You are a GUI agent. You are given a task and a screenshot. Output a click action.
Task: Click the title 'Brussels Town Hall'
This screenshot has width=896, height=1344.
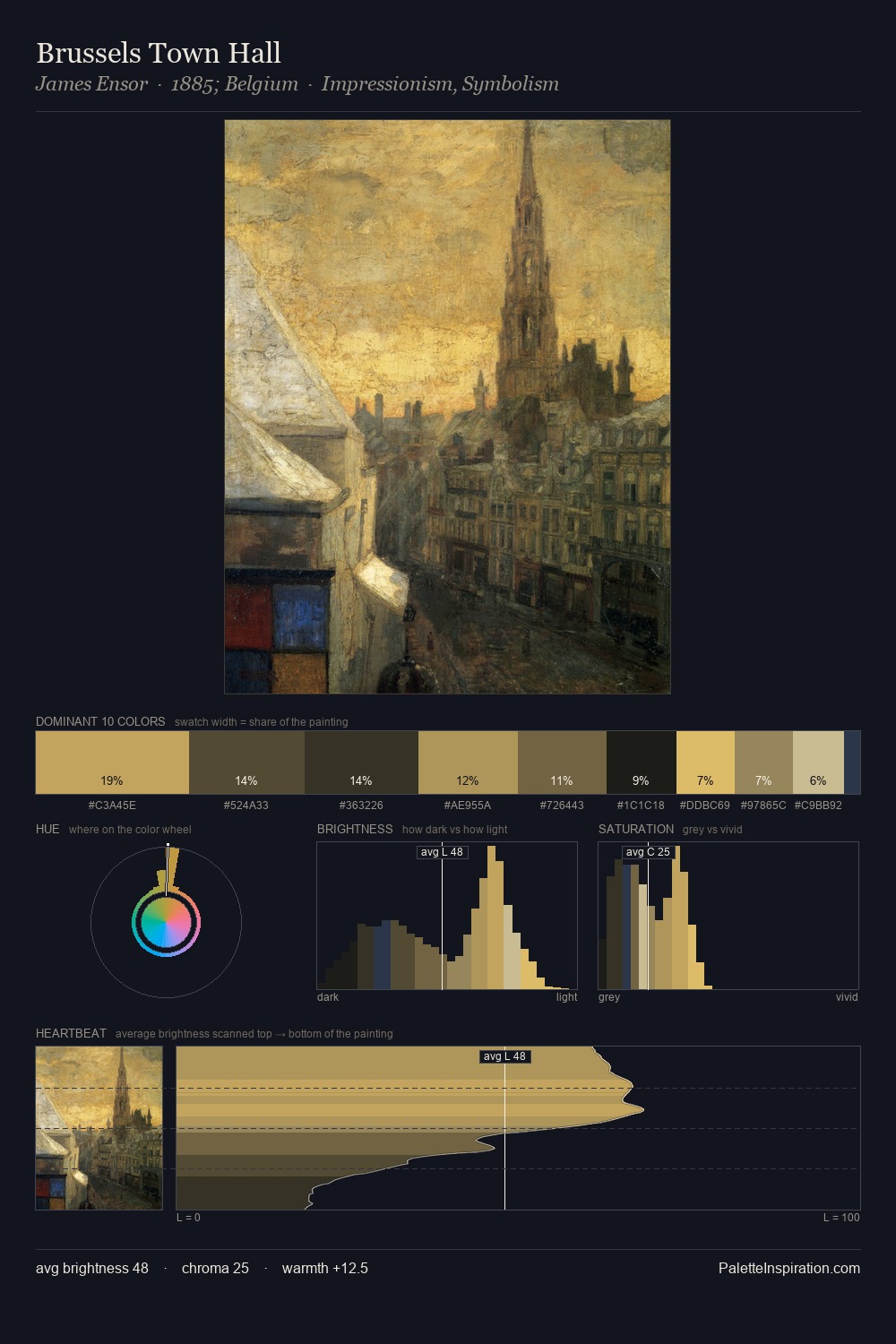159,53
